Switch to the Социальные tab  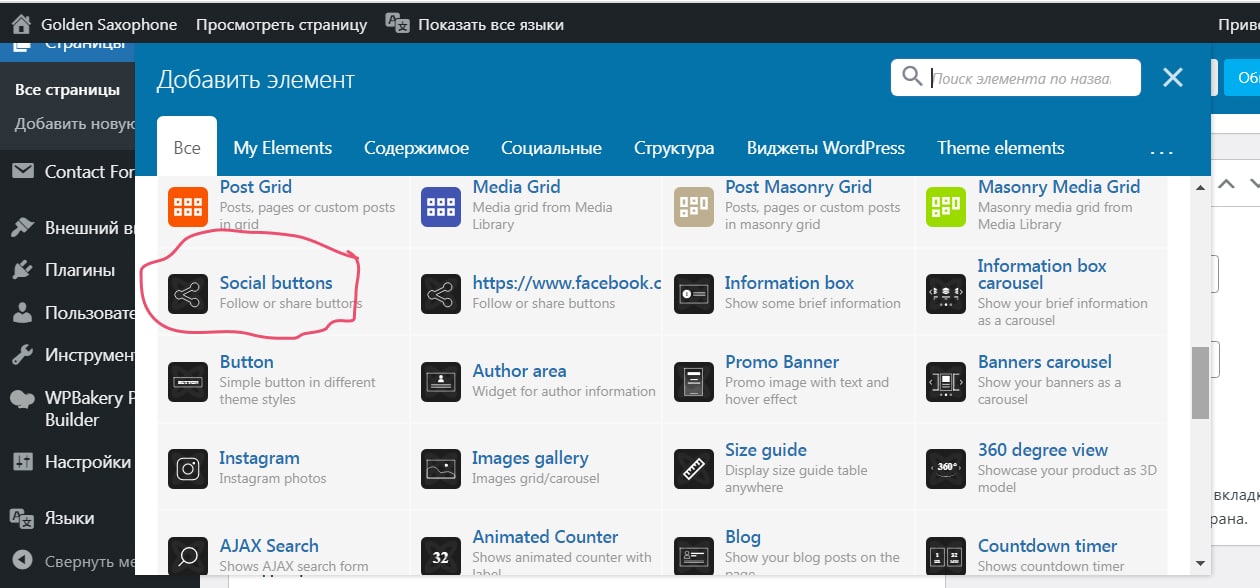pos(551,148)
